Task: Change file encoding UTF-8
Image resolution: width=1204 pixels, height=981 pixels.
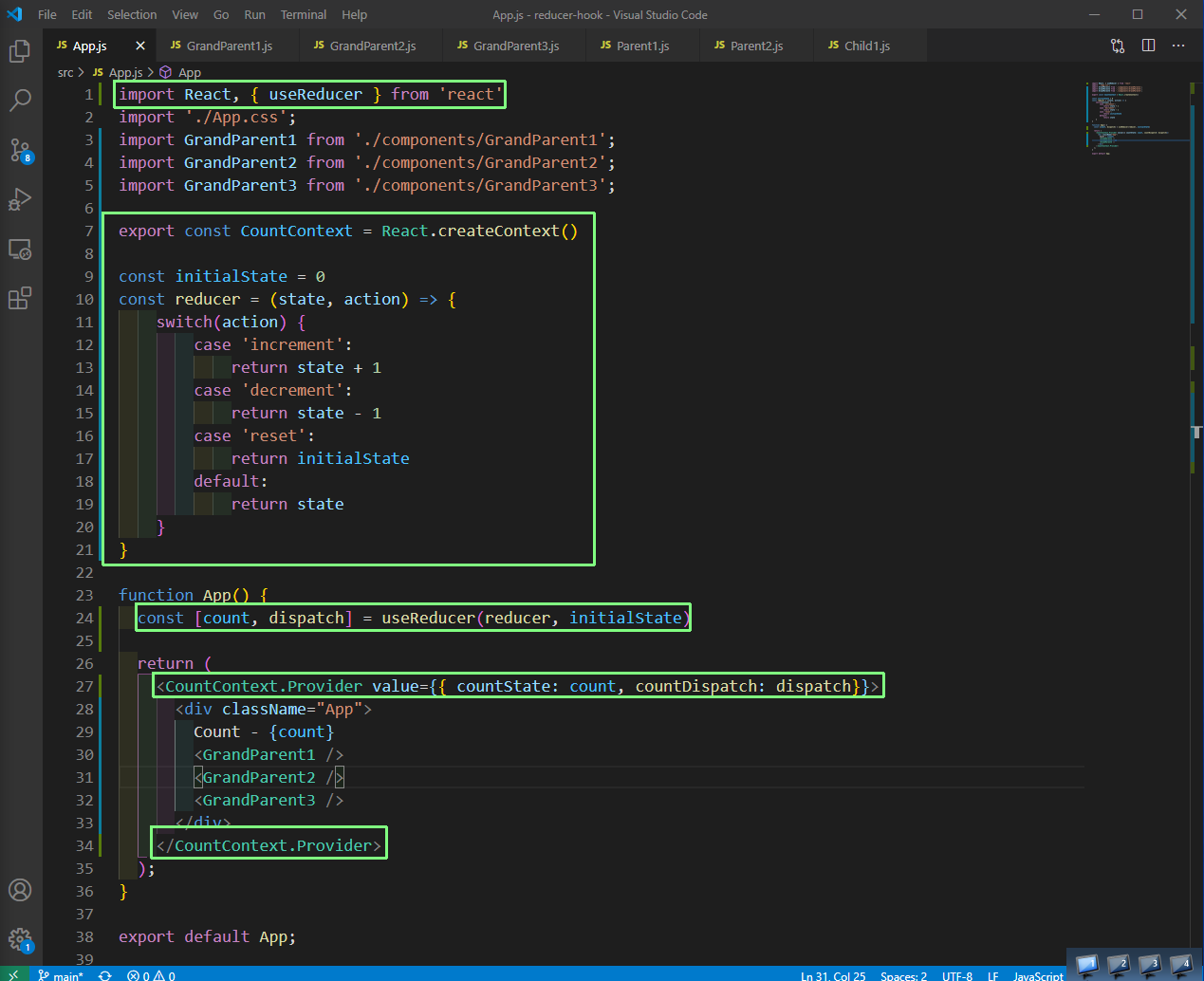Action: (x=957, y=975)
